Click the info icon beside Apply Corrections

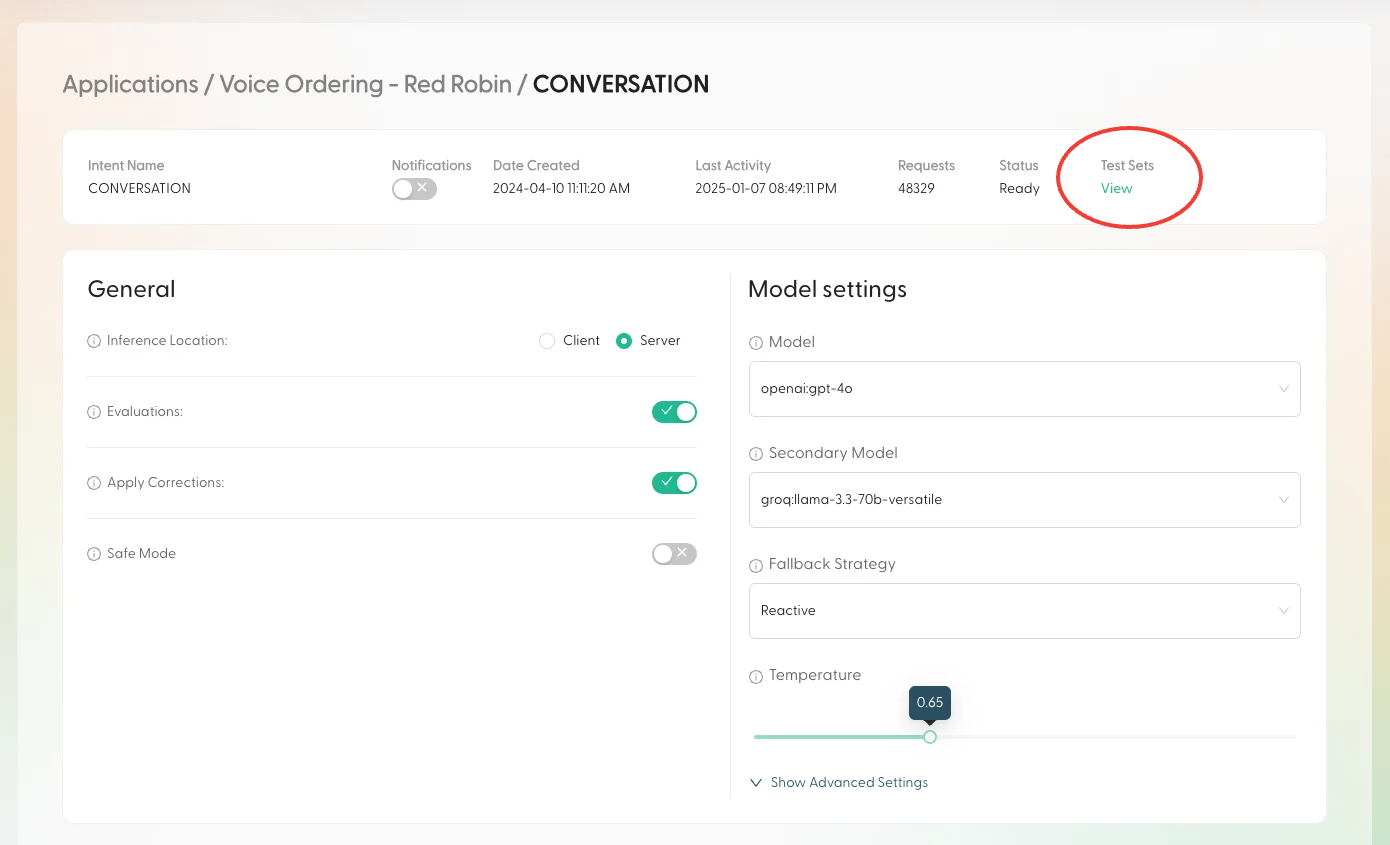[94, 483]
